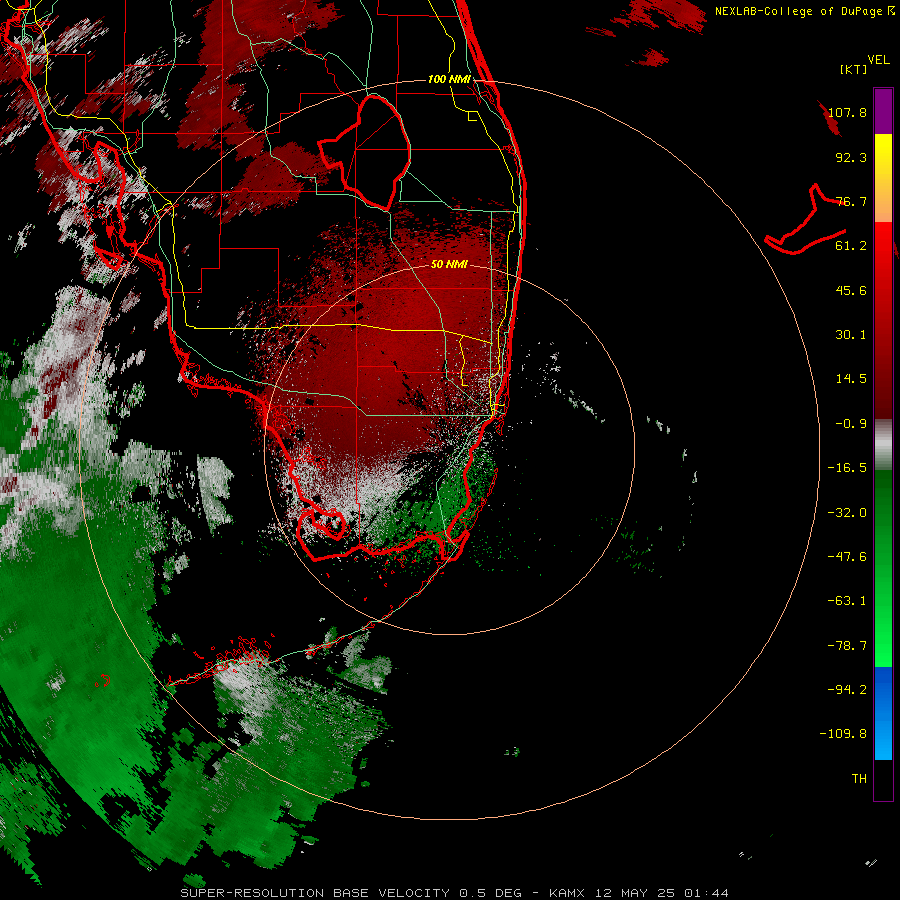This screenshot has height=900, width=900.
Task: Click the 100 NMI range ring label
Action: tap(449, 79)
